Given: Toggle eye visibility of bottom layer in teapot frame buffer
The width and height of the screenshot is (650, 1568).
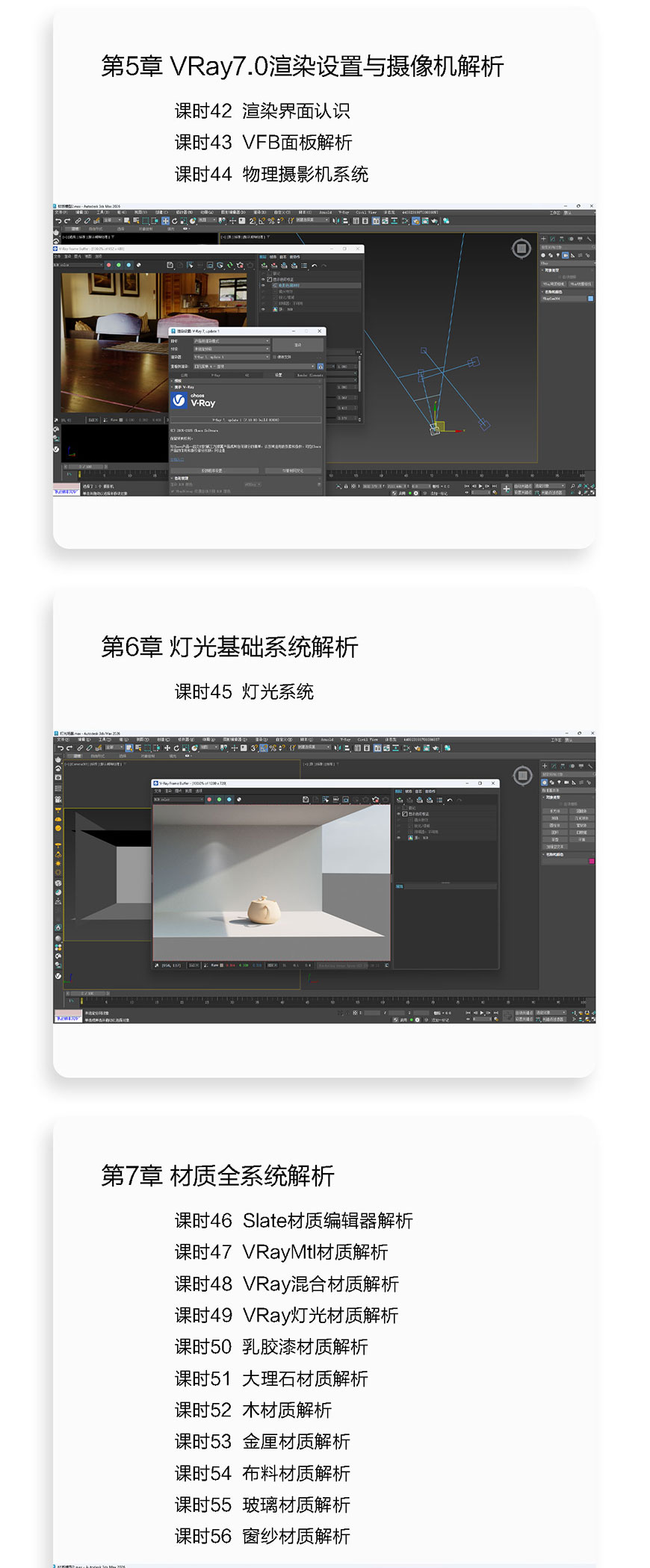Looking at the screenshot, I should click(x=399, y=838).
